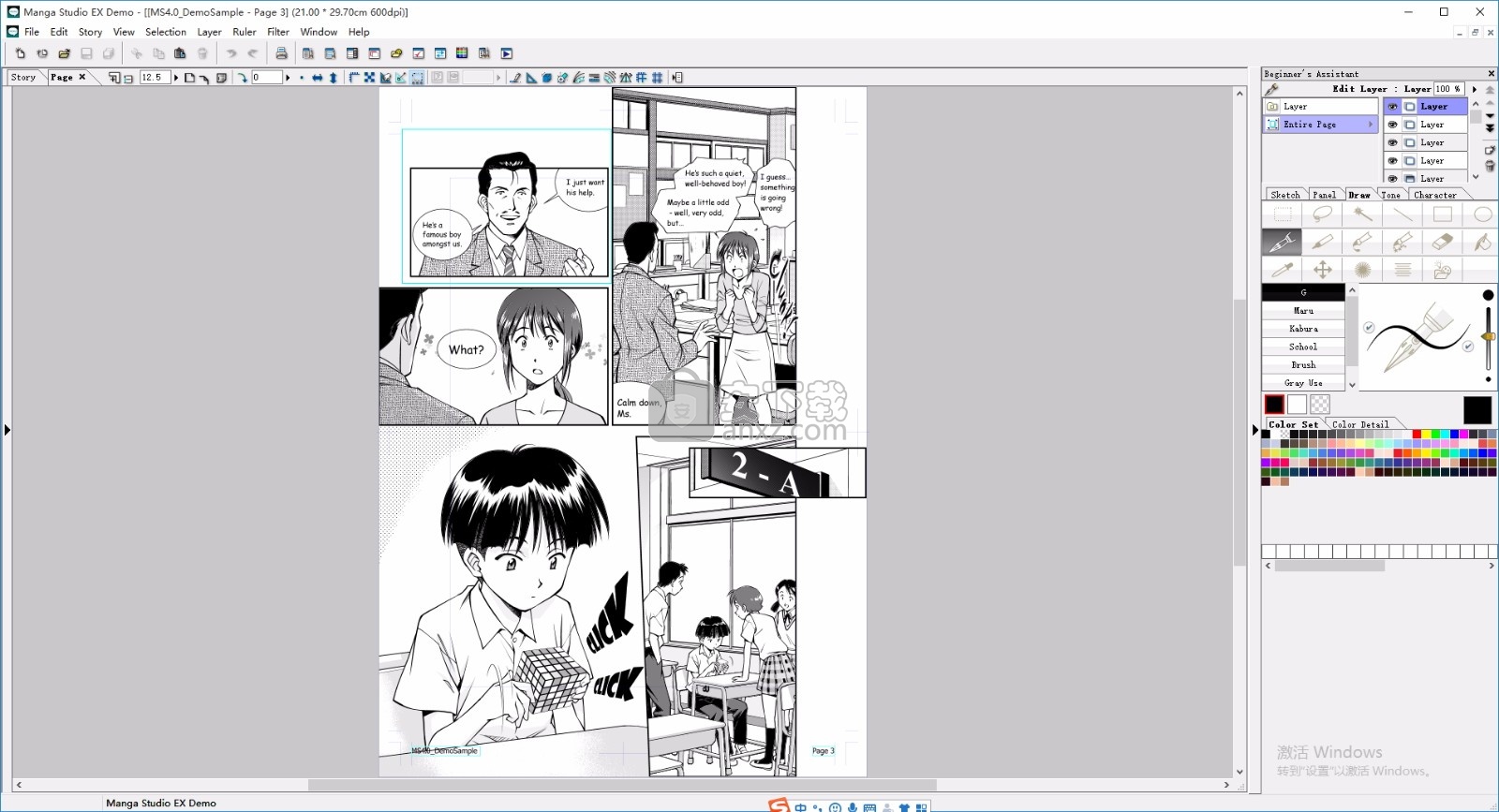This screenshot has height=812, width=1499.
Task: Expand the Entire Page submenu arrow
Action: pyautogui.click(x=1371, y=125)
